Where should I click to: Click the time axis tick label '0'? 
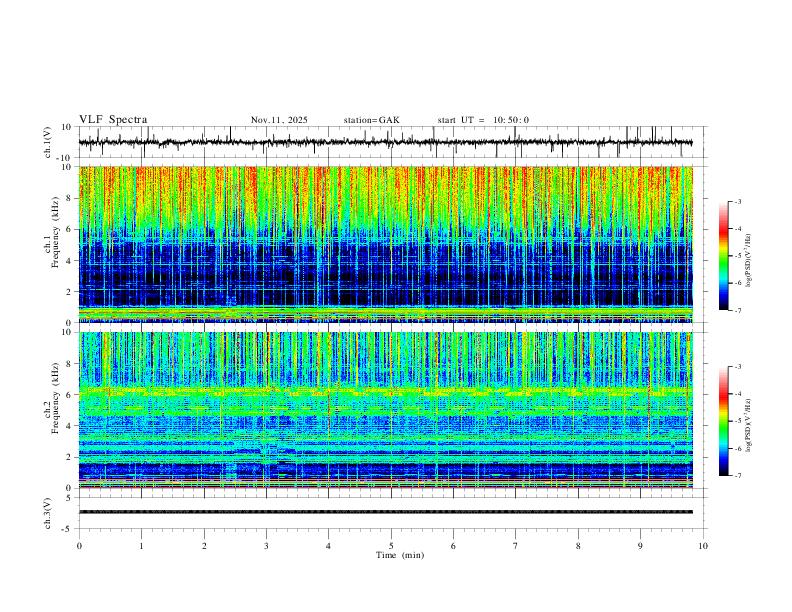[79, 546]
